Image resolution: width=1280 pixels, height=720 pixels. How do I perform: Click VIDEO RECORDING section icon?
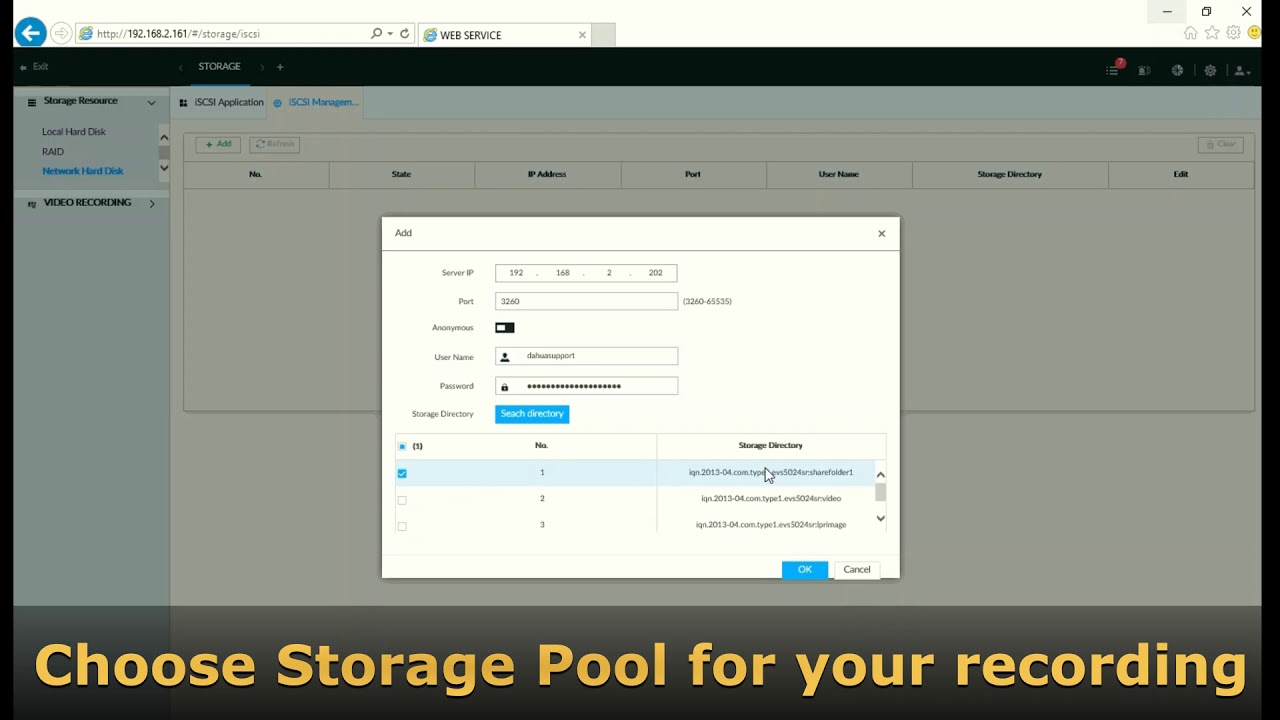click(x=32, y=204)
